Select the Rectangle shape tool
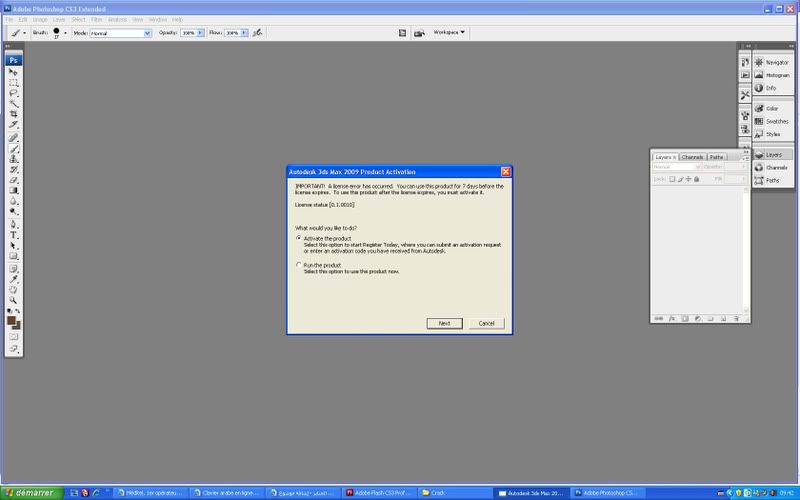Screen dimensions: 800x500 14,256
